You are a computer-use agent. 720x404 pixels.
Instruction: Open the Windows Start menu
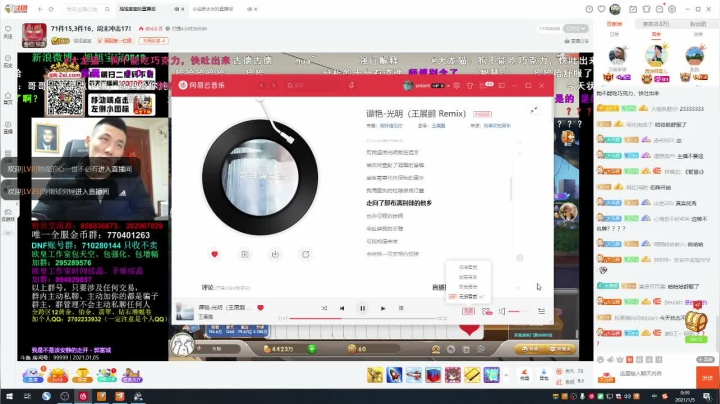coord(9,396)
